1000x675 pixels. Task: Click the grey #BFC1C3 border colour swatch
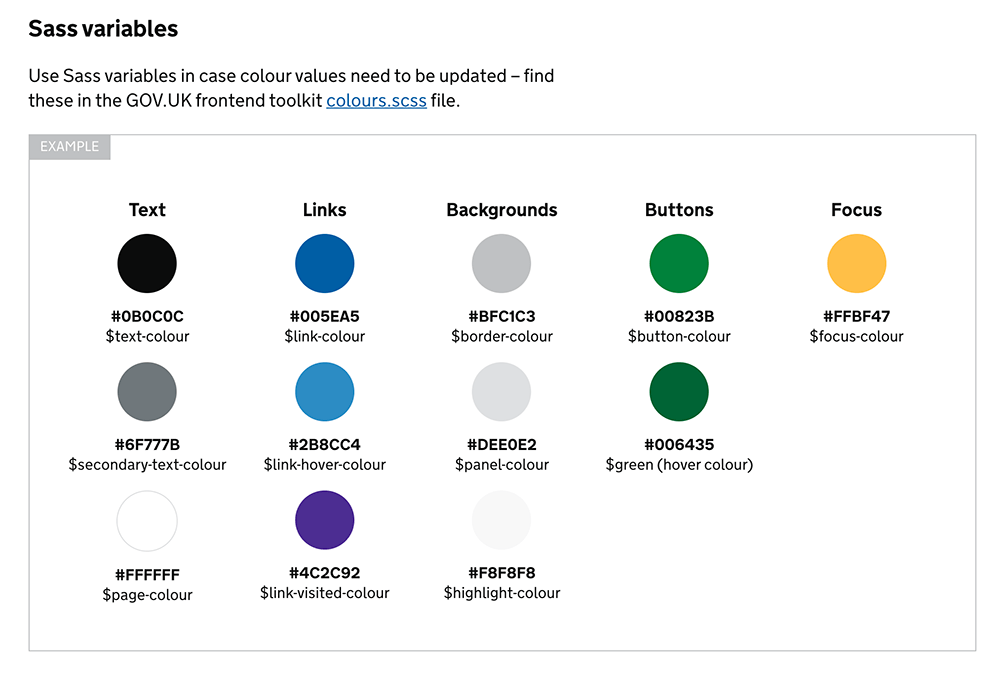click(x=501, y=264)
